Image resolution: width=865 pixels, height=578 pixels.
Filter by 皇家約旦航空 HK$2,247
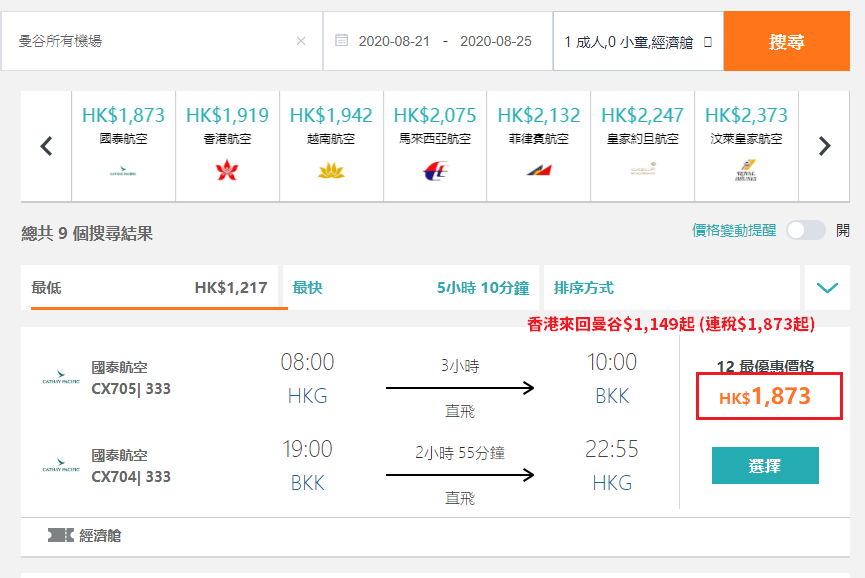(x=642, y=146)
